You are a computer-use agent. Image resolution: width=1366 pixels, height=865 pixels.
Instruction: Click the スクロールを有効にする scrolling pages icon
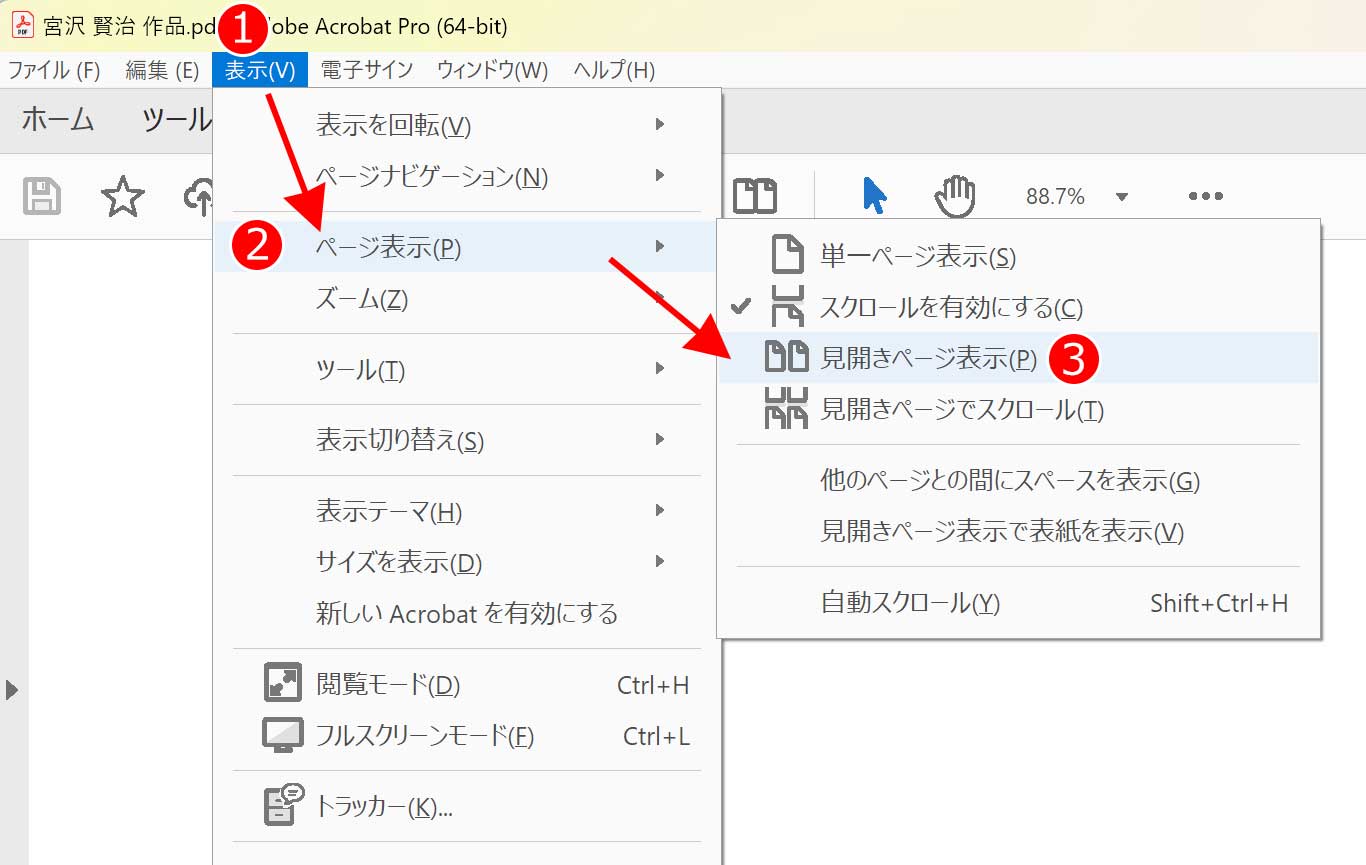click(788, 306)
